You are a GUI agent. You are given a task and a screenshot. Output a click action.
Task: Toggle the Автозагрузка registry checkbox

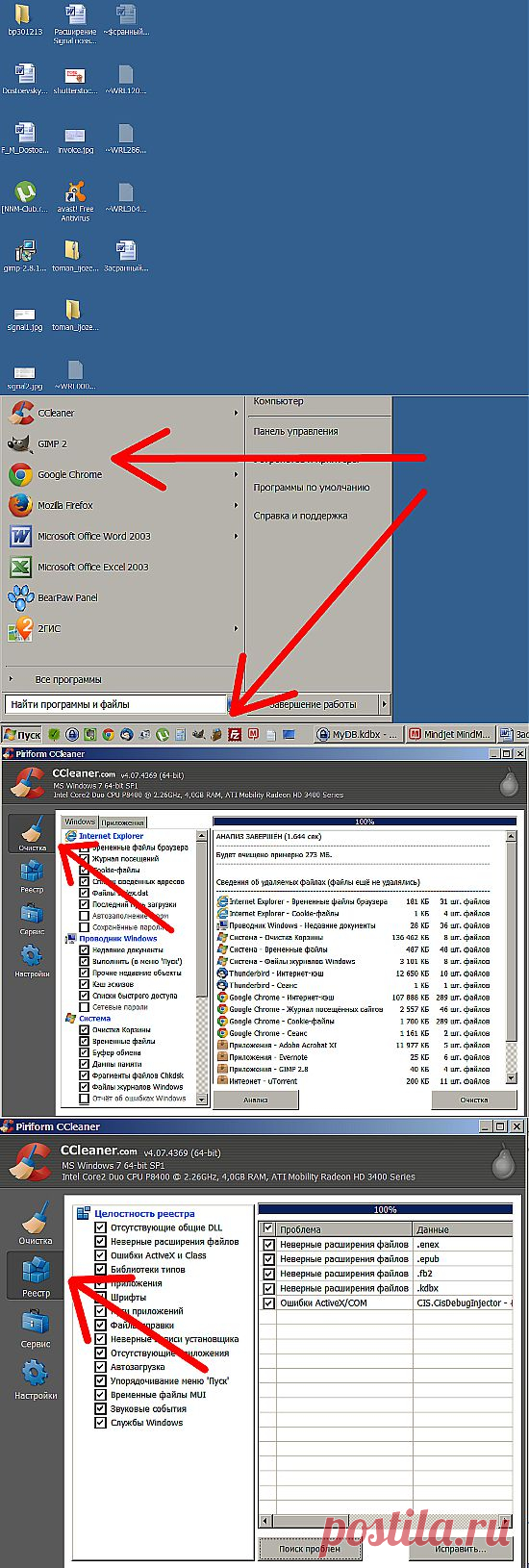point(100,1366)
